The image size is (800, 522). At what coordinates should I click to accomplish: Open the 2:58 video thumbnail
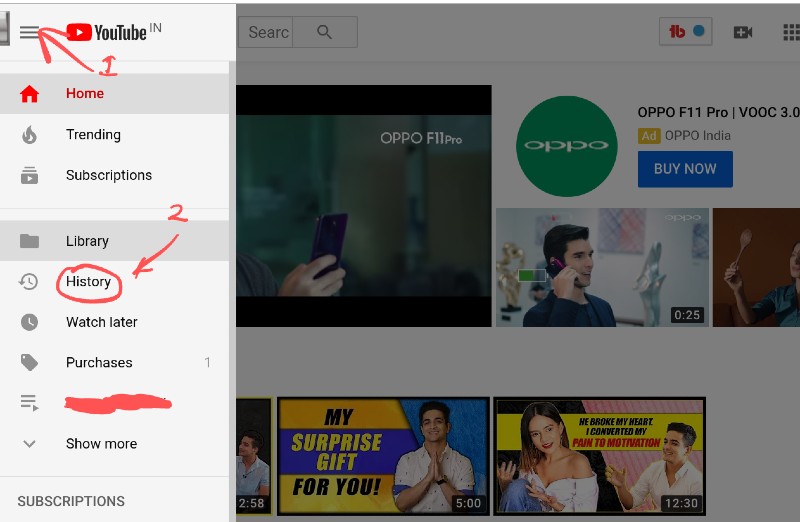click(254, 456)
